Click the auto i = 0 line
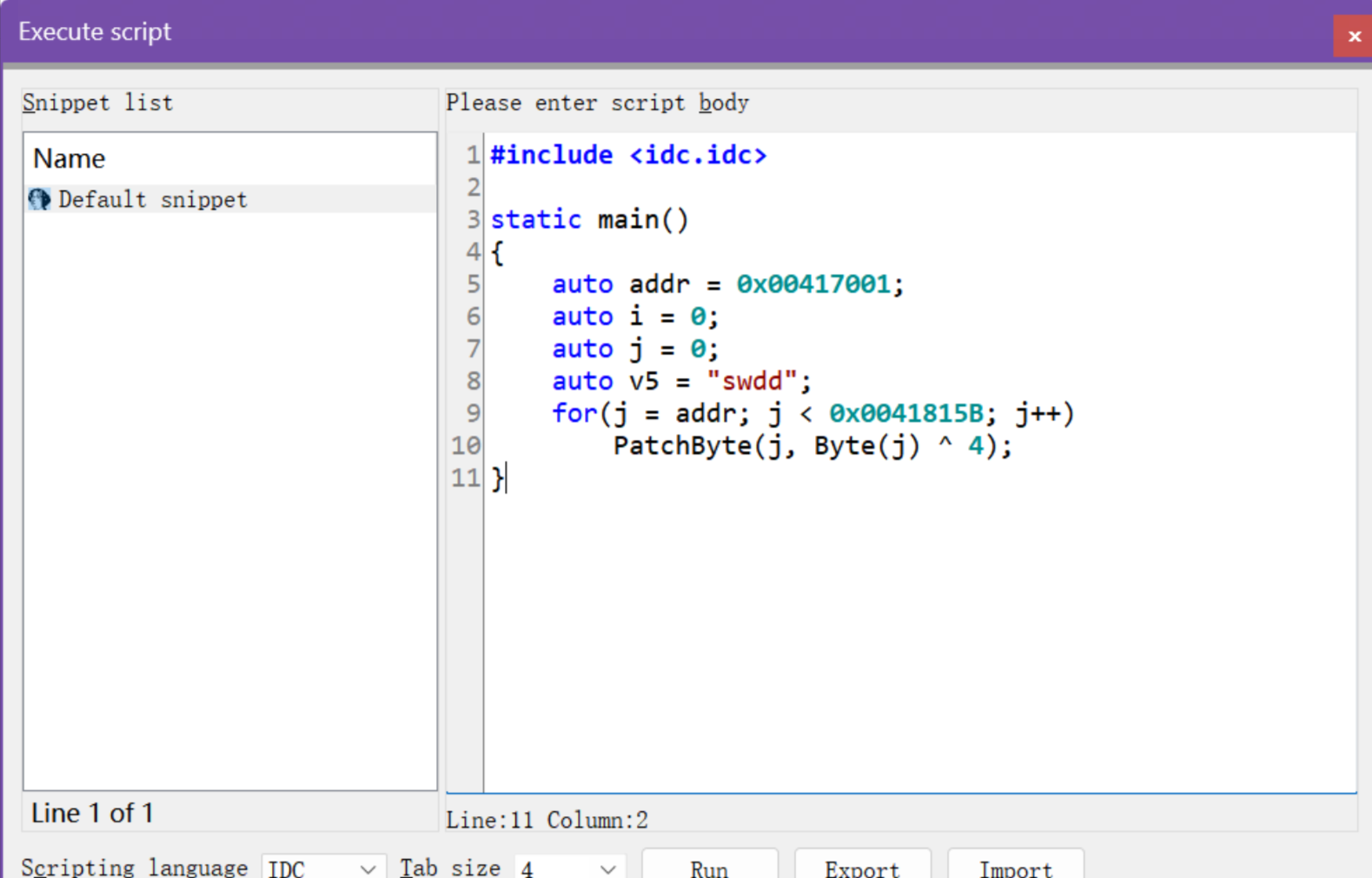Screen dimensions: 1372x878 (635, 316)
